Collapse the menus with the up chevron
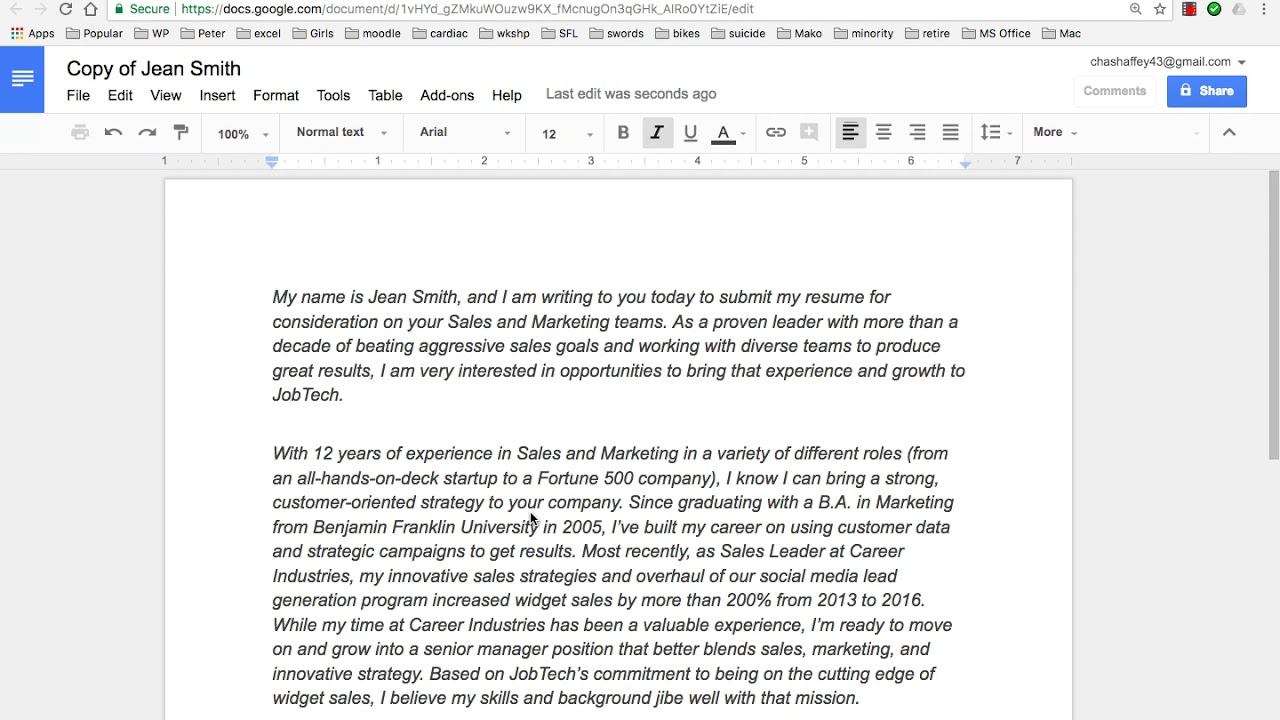Viewport: 1280px width, 720px height. tap(1229, 132)
